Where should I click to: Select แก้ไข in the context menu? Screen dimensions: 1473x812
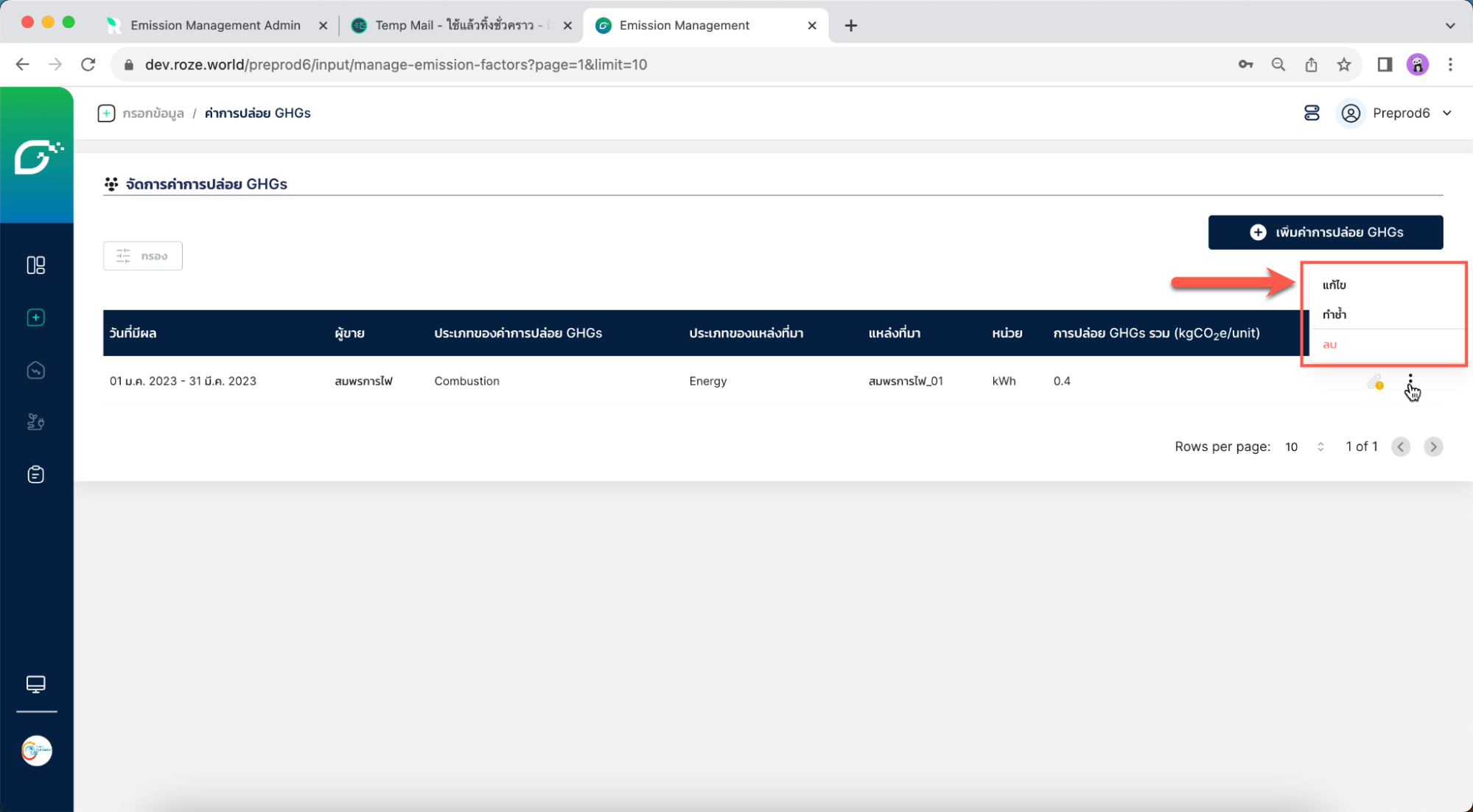[1334, 285]
